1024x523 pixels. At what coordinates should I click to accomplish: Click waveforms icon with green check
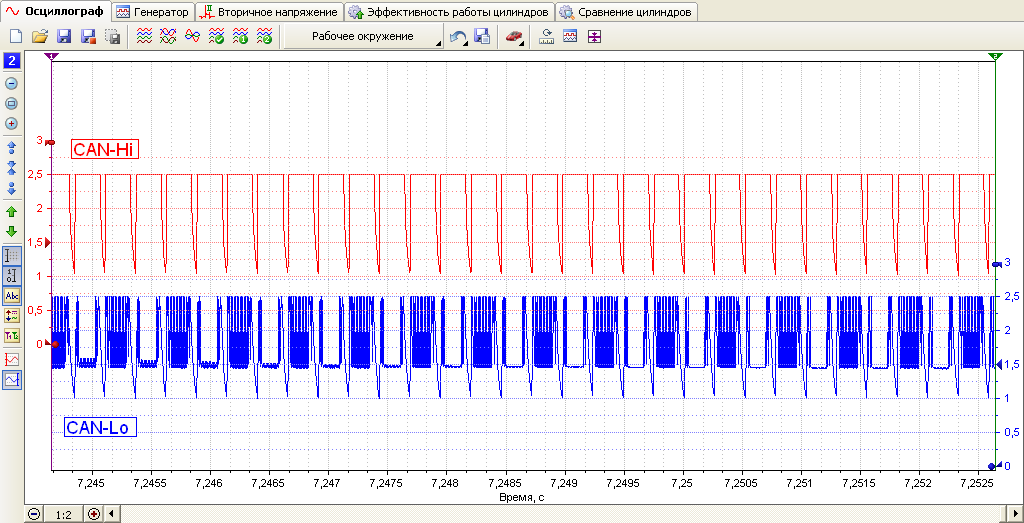[216, 37]
